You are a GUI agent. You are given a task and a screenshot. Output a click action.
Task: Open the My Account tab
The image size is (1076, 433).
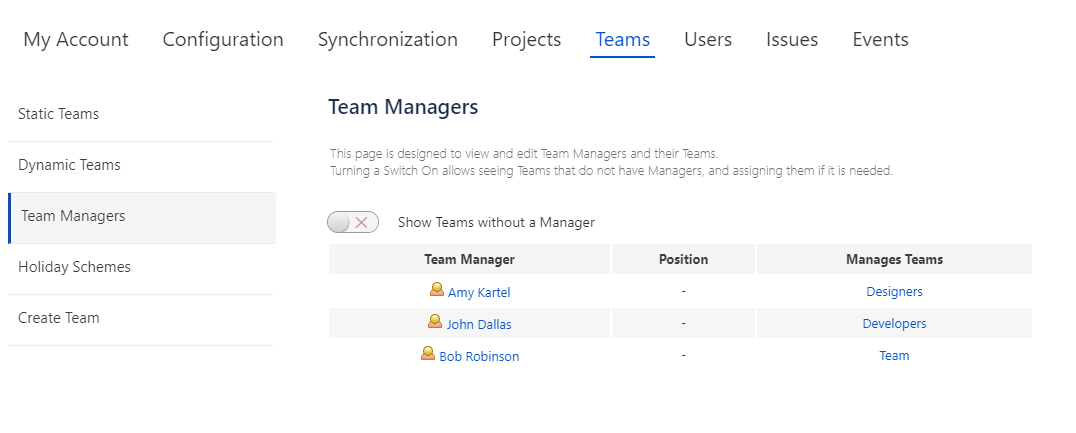point(76,40)
